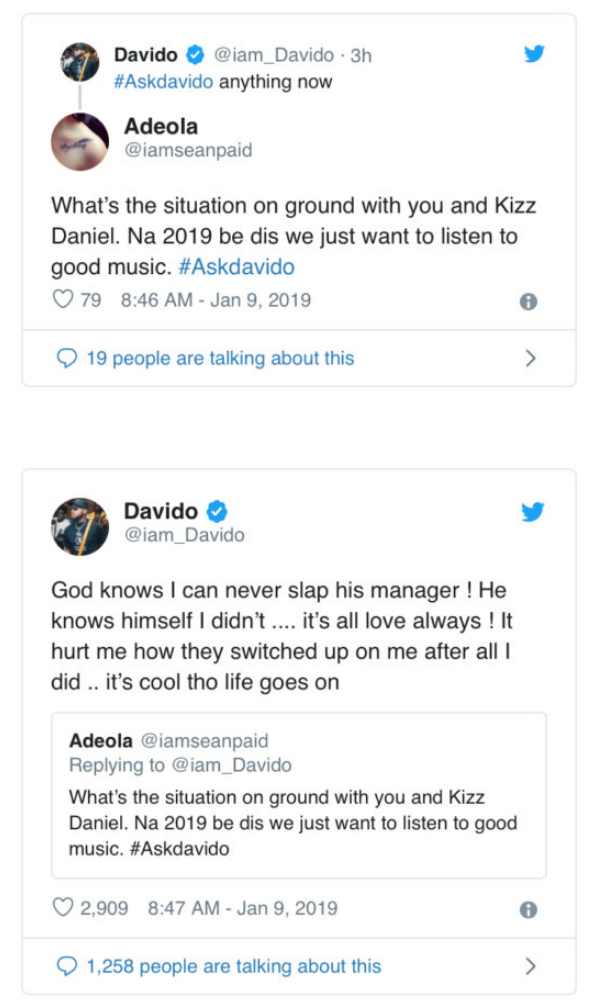This screenshot has width=598, height=1008.
Task: Open "1,258 people are talking about this"
Action: pyautogui.click(x=234, y=966)
